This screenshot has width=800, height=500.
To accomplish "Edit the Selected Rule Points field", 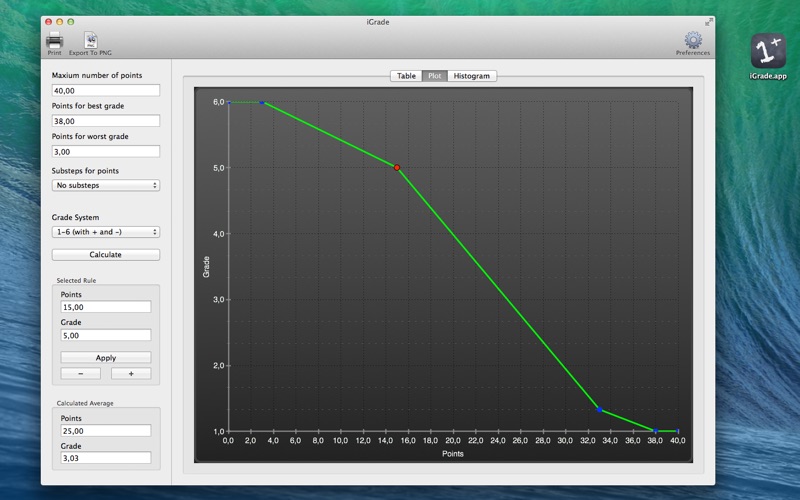I will [106, 307].
